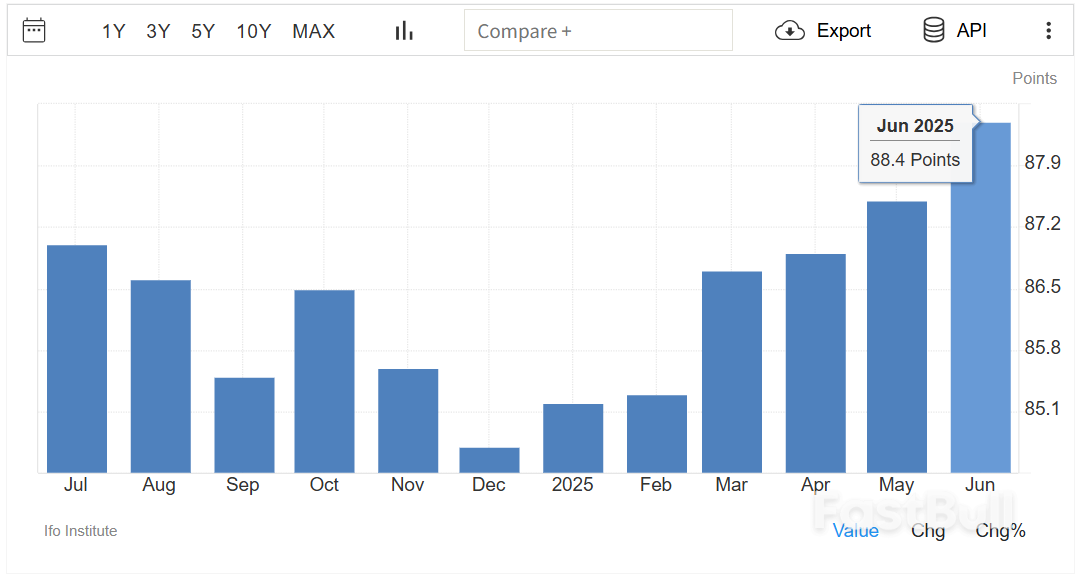Click the bar chart type icon

(x=404, y=31)
